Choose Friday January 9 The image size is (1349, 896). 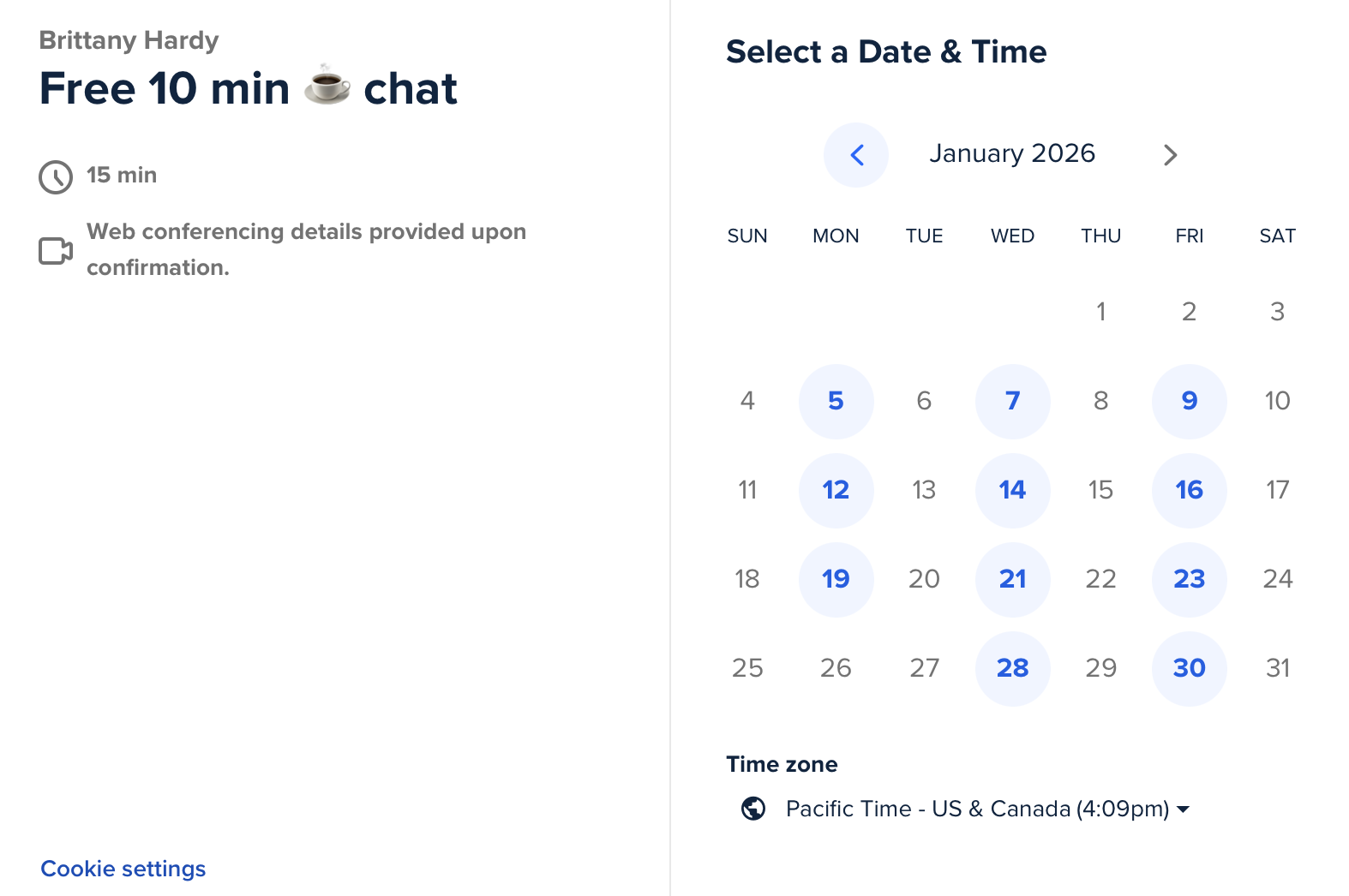[x=1189, y=401]
